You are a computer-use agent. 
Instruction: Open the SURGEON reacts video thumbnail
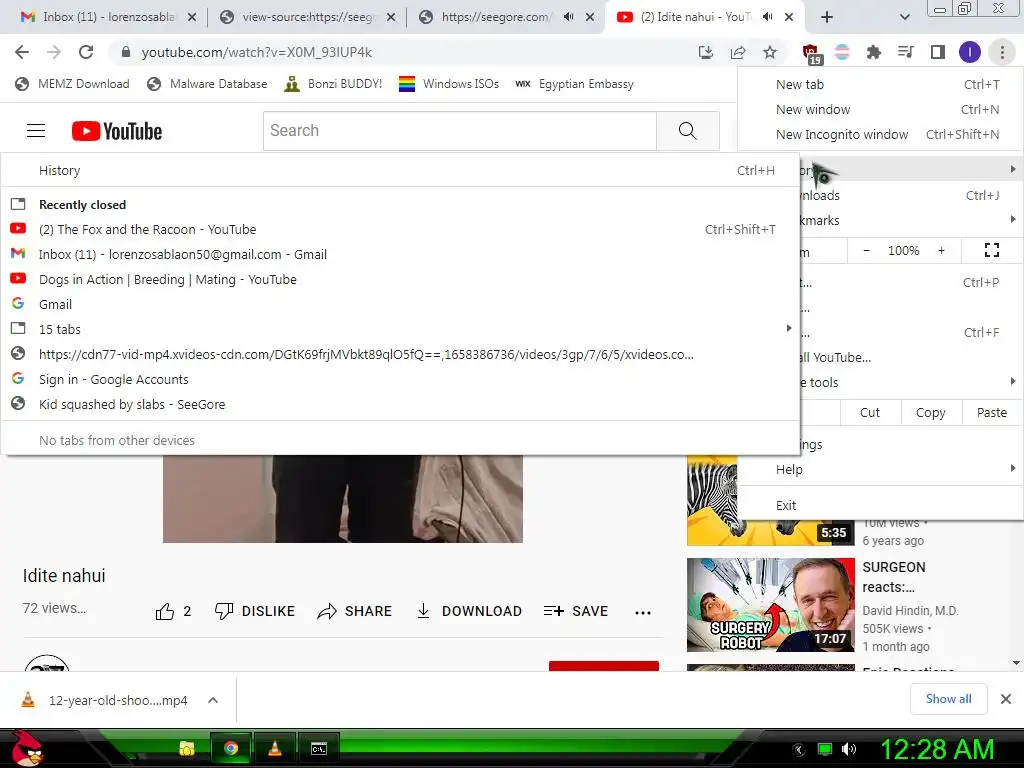(771, 605)
